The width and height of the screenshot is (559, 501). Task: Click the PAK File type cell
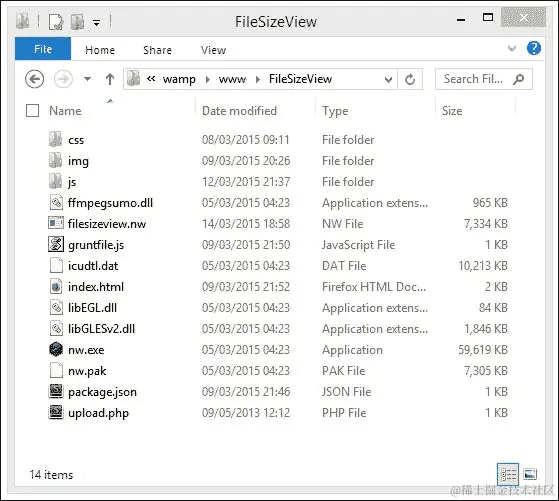tap(343, 371)
